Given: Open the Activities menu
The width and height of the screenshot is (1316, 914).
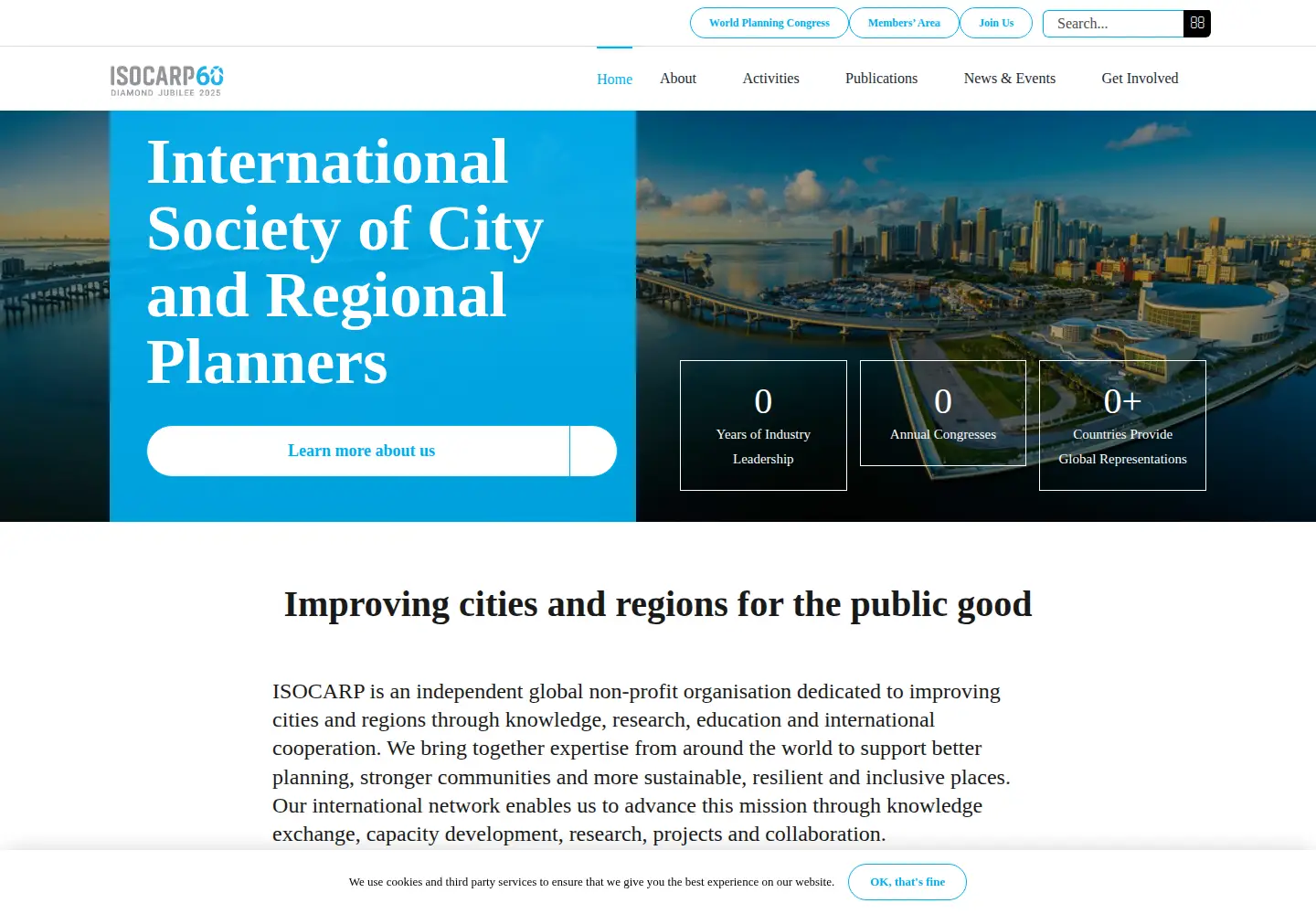Looking at the screenshot, I should pos(770,79).
